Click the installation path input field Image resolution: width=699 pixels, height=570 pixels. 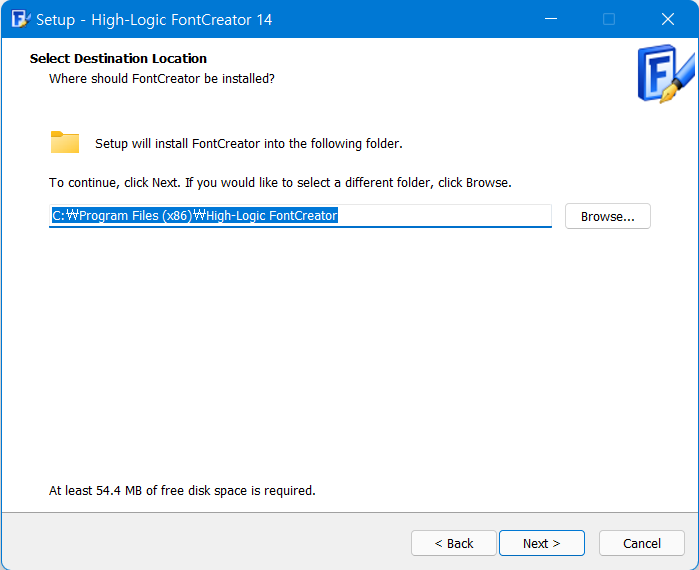point(300,216)
